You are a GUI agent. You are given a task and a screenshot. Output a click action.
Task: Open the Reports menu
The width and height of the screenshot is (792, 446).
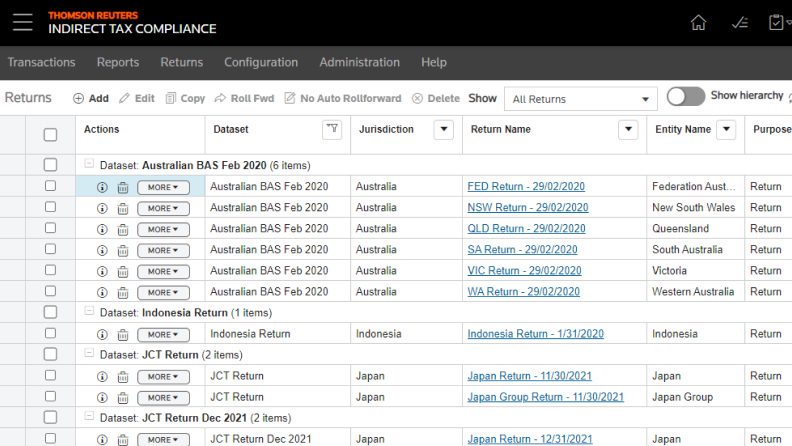tap(118, 62)
